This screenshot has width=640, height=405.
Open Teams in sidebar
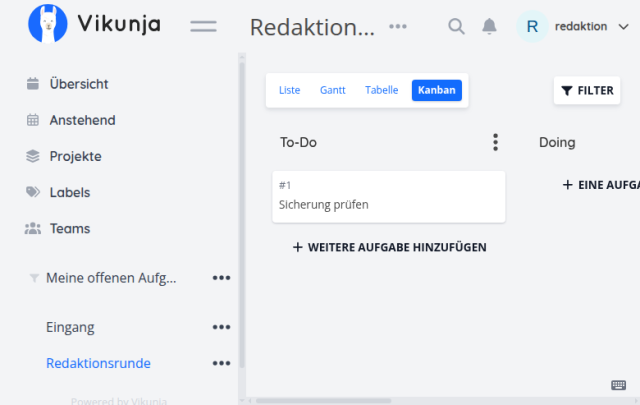click(x=70, y=229)
